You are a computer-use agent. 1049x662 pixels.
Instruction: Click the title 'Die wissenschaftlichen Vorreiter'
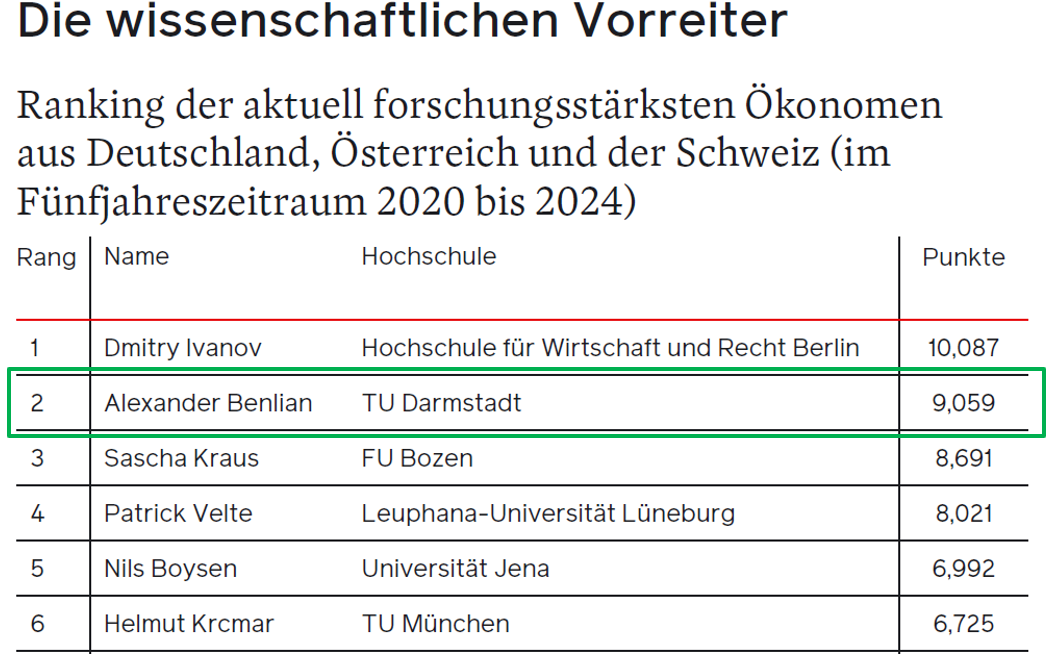402,20
